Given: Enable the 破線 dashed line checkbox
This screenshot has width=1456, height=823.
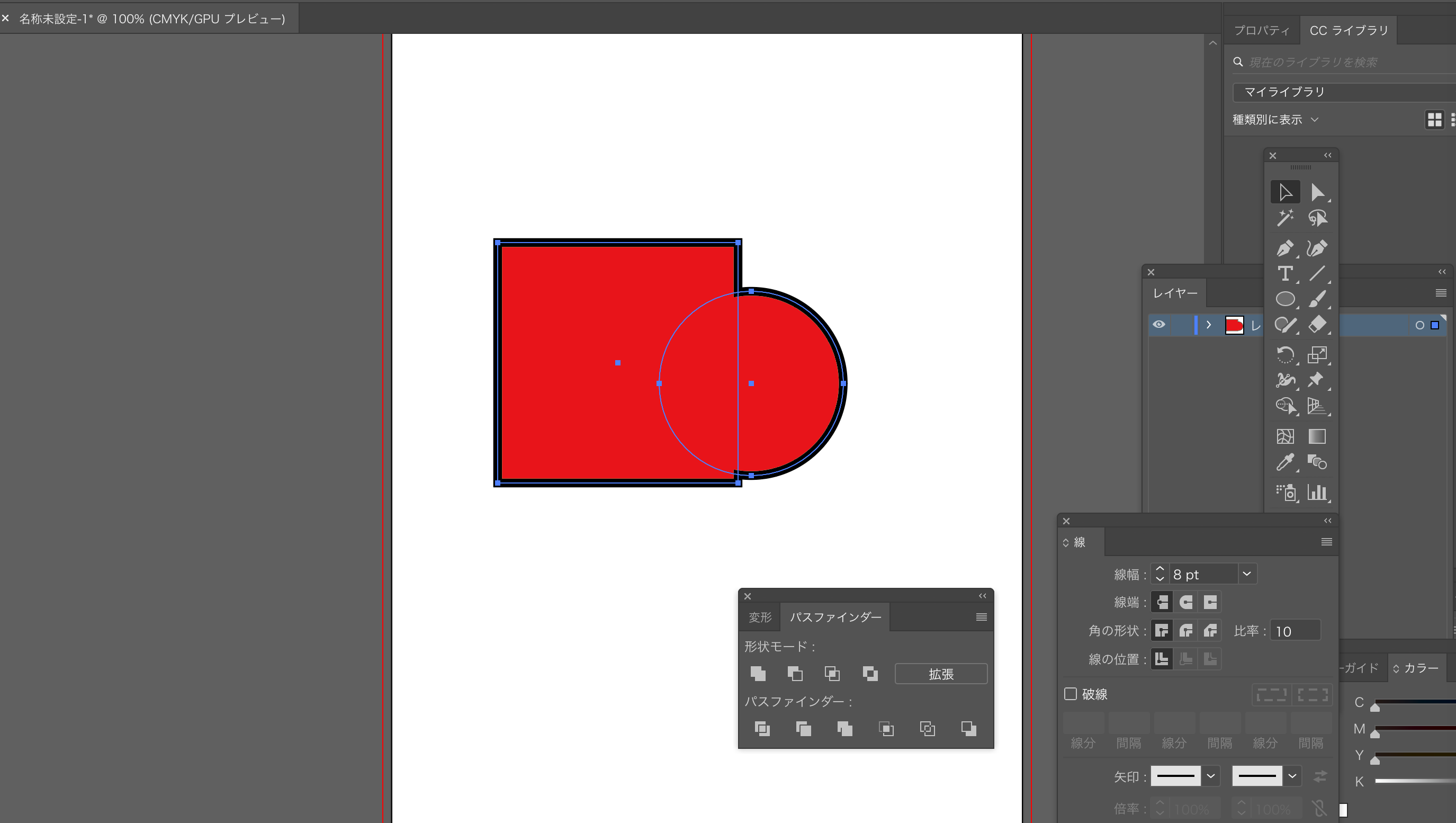Looking at the screenshot, I should pos(1070,694).
